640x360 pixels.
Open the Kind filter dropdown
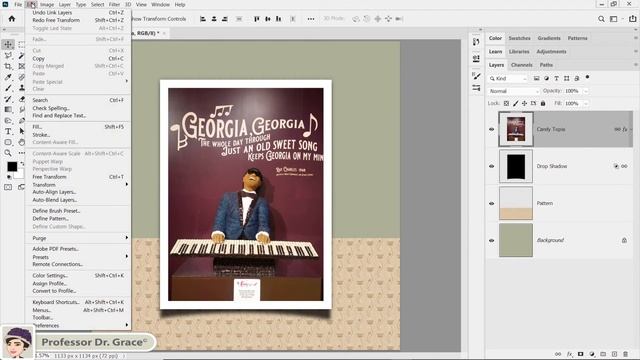click(508, 78)
